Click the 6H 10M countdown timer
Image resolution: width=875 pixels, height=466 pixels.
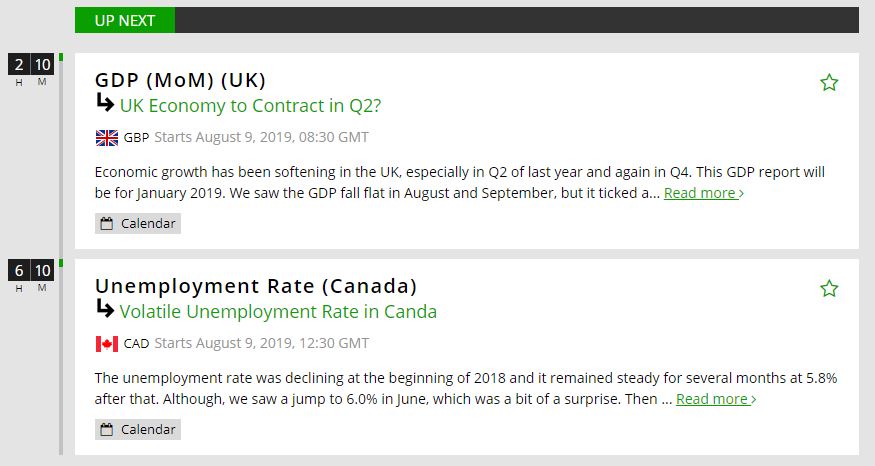(30, 275)
